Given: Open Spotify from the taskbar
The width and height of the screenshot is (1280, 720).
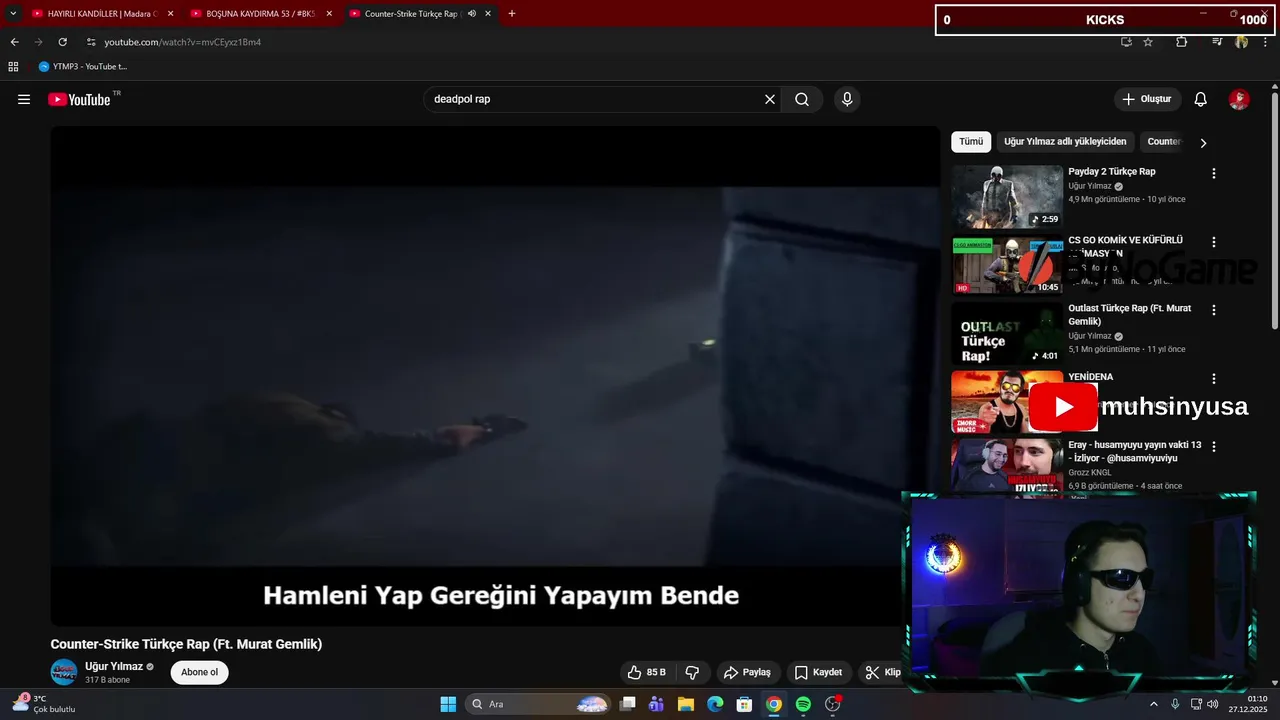Looking at the screenshot, I should click(803, 704).
